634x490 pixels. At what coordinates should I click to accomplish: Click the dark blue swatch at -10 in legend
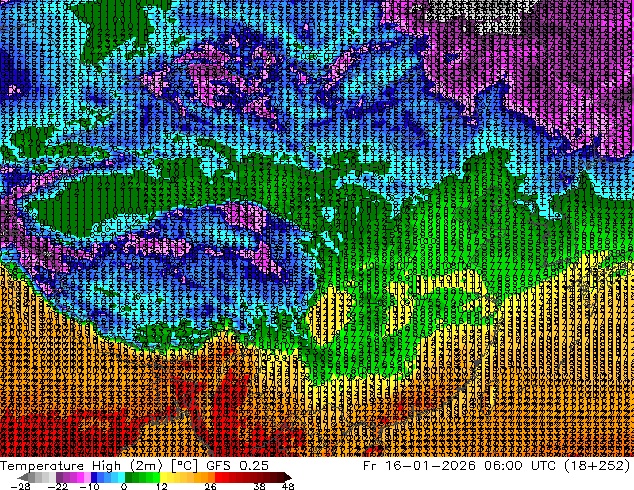tap(94, 477)
